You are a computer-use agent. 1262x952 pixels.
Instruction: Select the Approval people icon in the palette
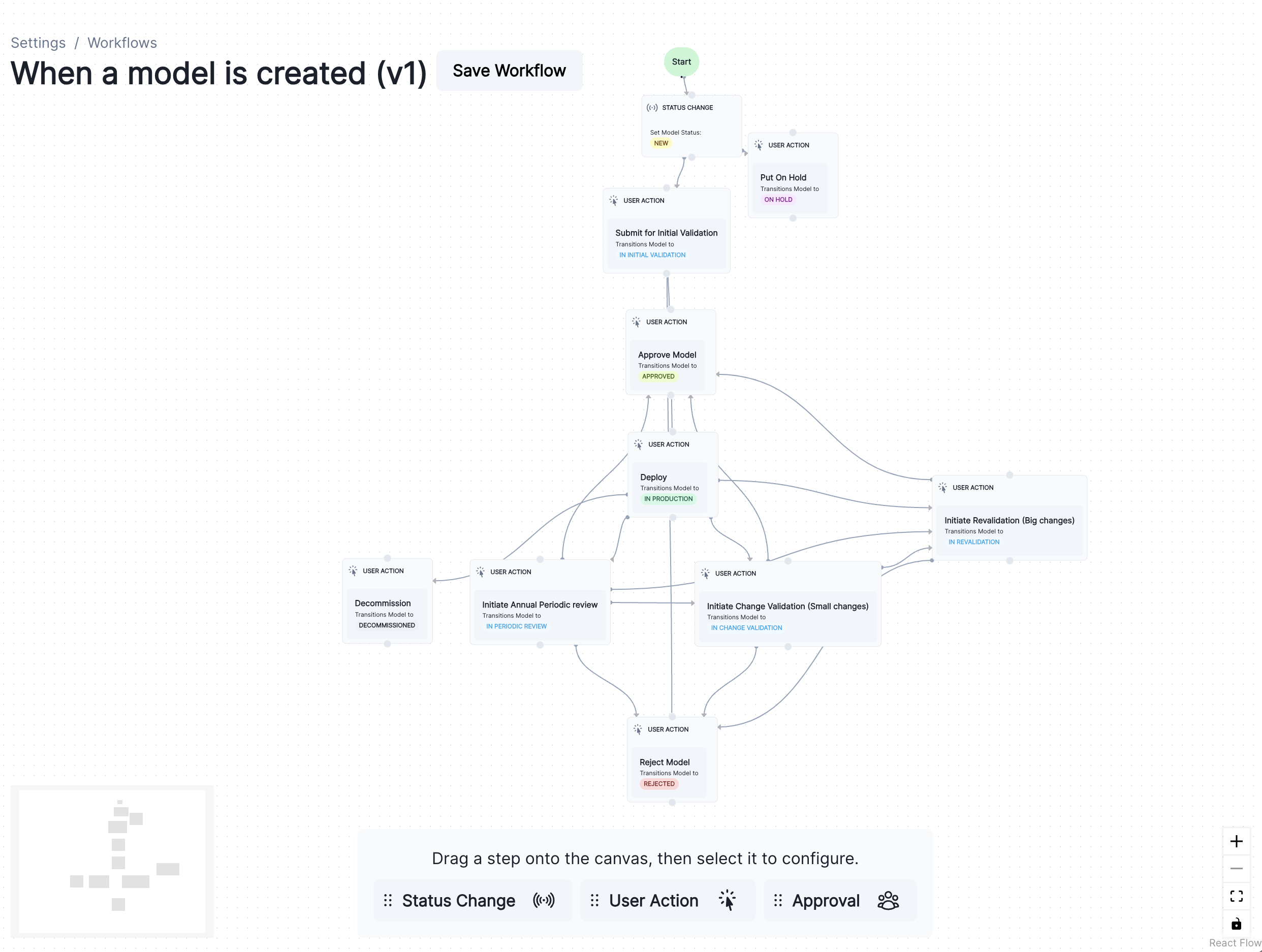[888, 900]
